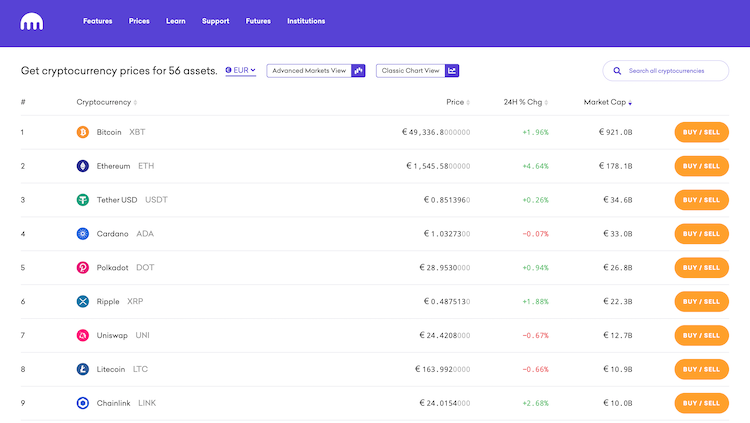The width and height of the screenshot is (750, 423).
Task: Open the Learn menu
Action: click(x=176, y=21)
